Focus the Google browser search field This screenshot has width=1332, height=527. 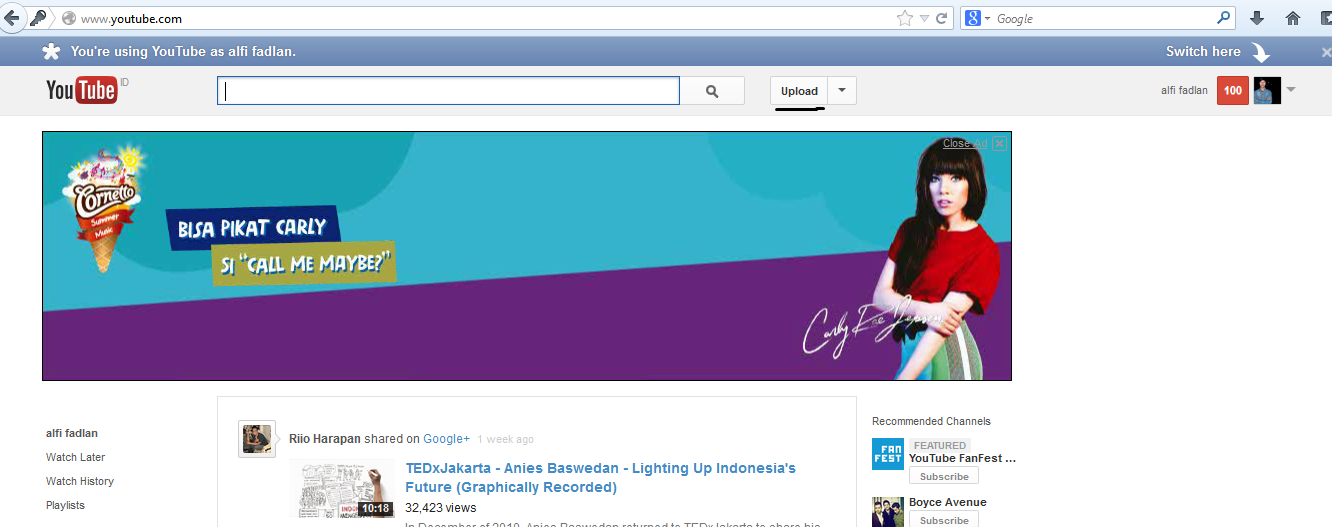[x=1100, y=18]
